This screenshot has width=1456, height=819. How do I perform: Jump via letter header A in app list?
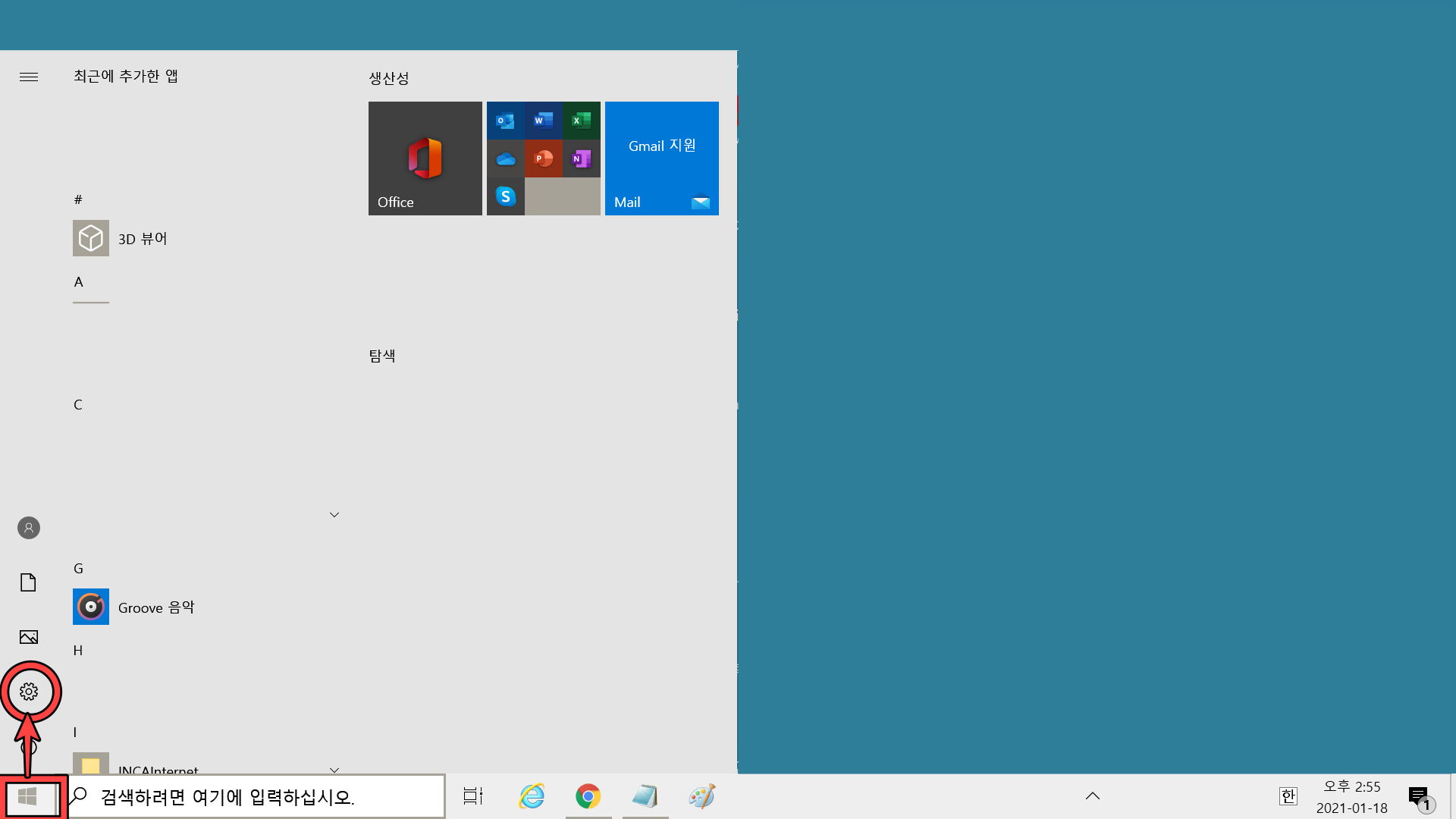coord(78,281)
